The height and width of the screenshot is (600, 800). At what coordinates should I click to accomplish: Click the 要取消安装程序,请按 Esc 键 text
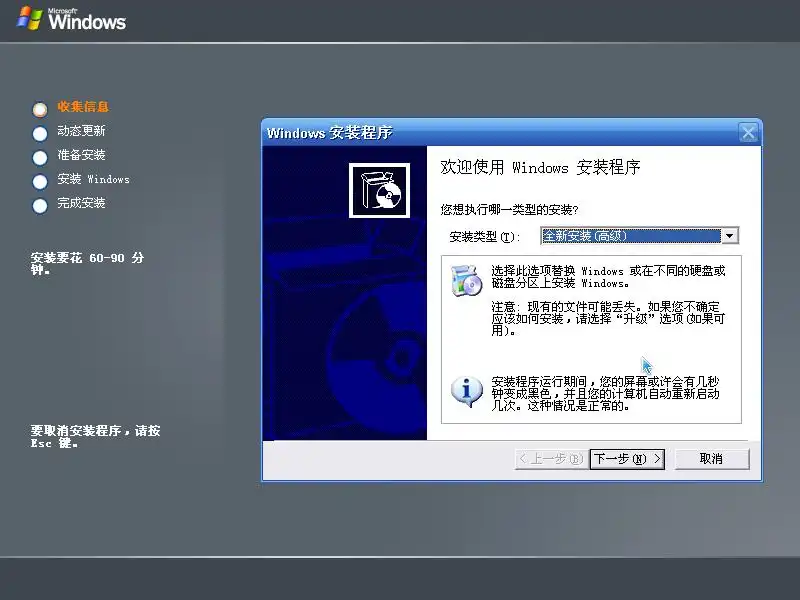95,436
